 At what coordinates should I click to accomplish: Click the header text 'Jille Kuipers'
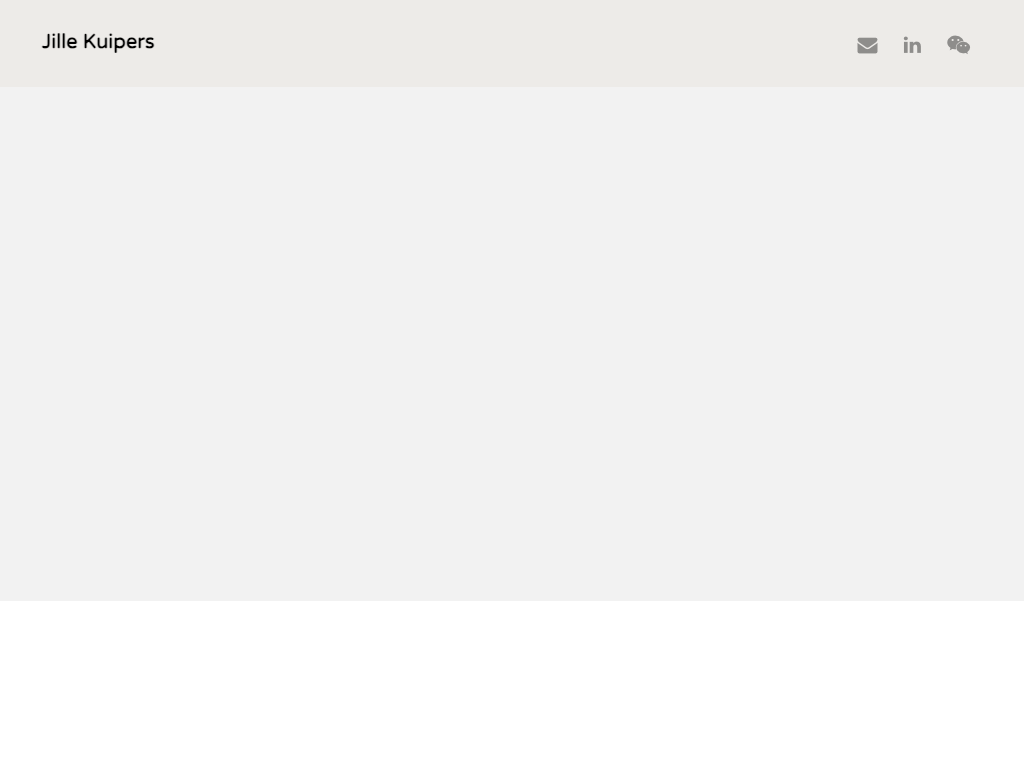98,42
